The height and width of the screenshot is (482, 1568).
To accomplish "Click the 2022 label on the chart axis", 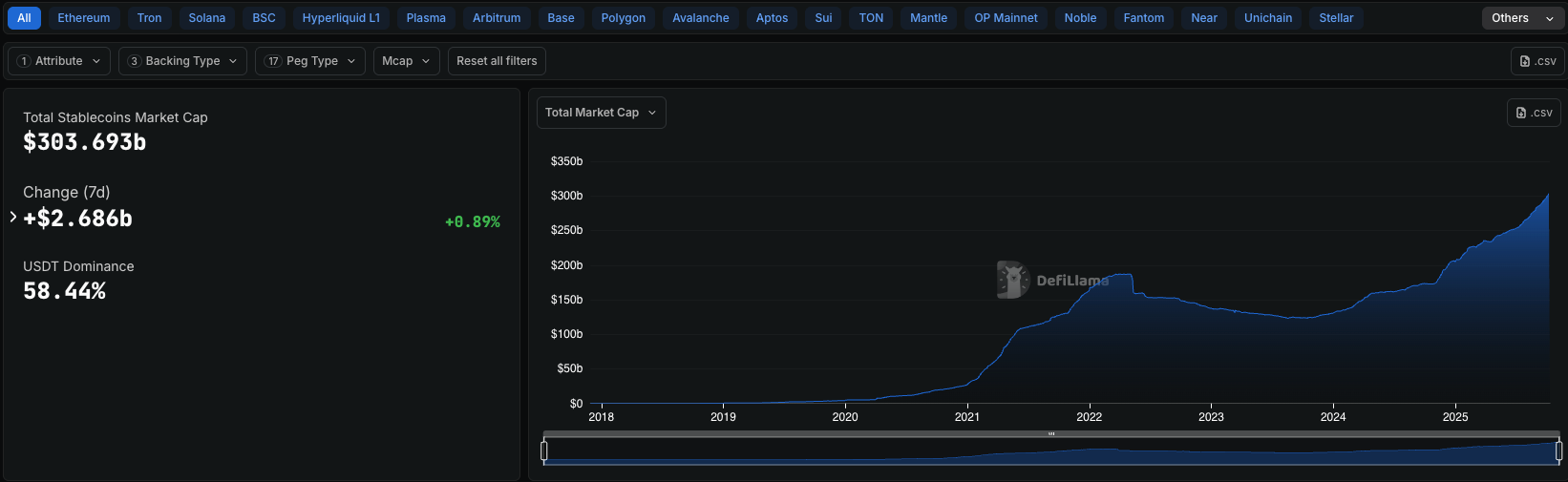I will [x=1089, y=417].
